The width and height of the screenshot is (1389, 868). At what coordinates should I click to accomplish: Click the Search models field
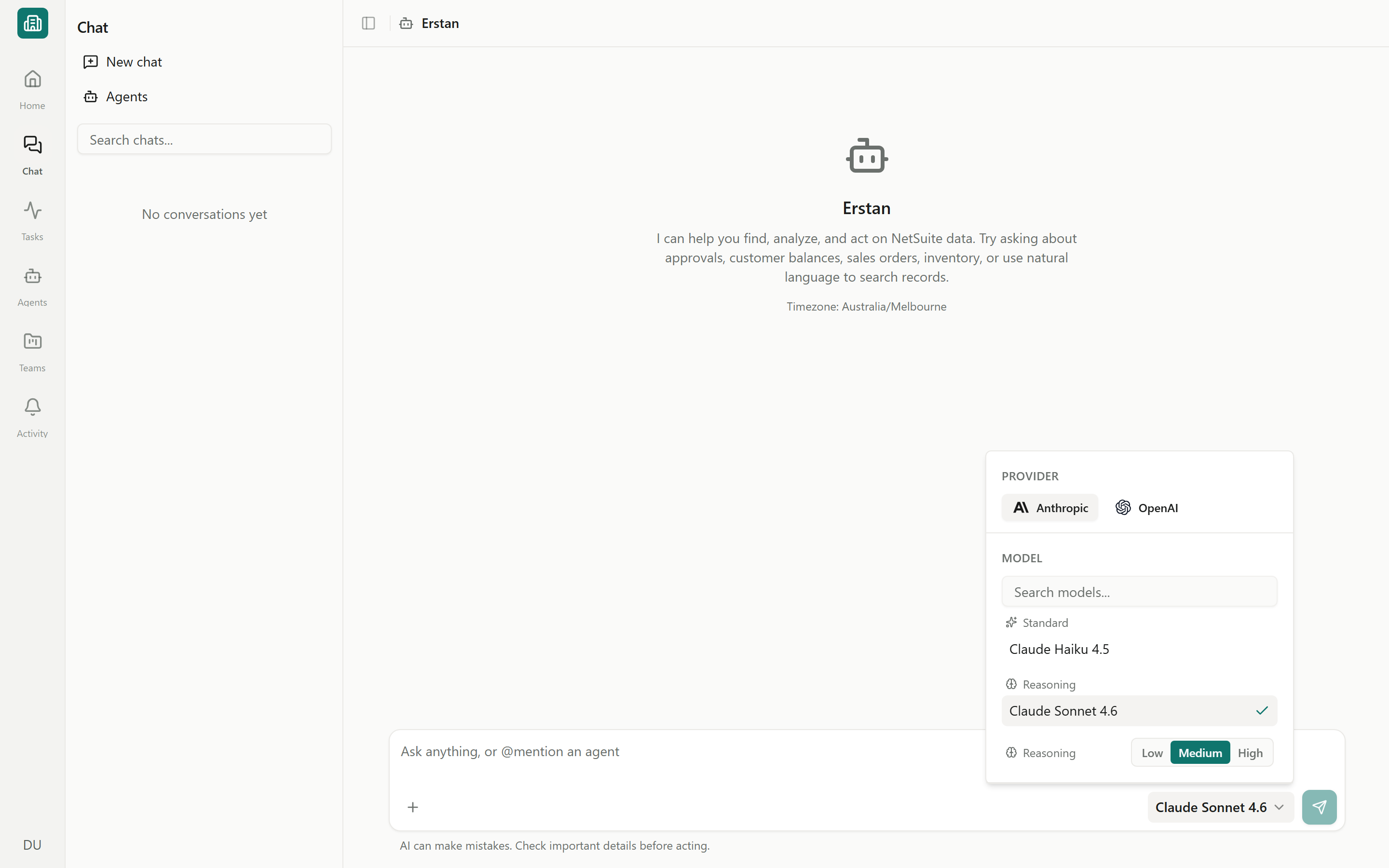click(1139, 592)
